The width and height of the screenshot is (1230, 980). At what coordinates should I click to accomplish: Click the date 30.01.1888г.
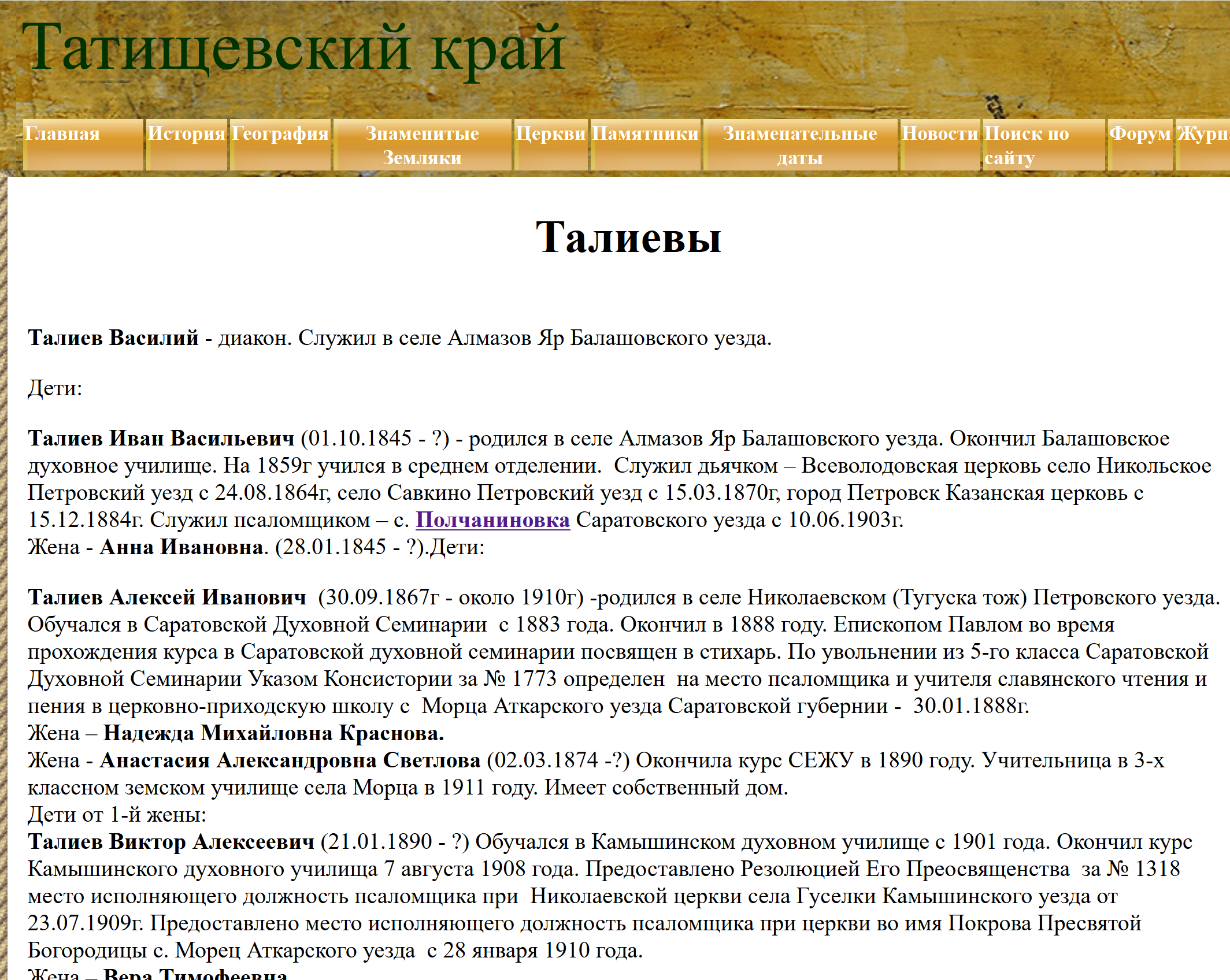(x=971, y=706)
